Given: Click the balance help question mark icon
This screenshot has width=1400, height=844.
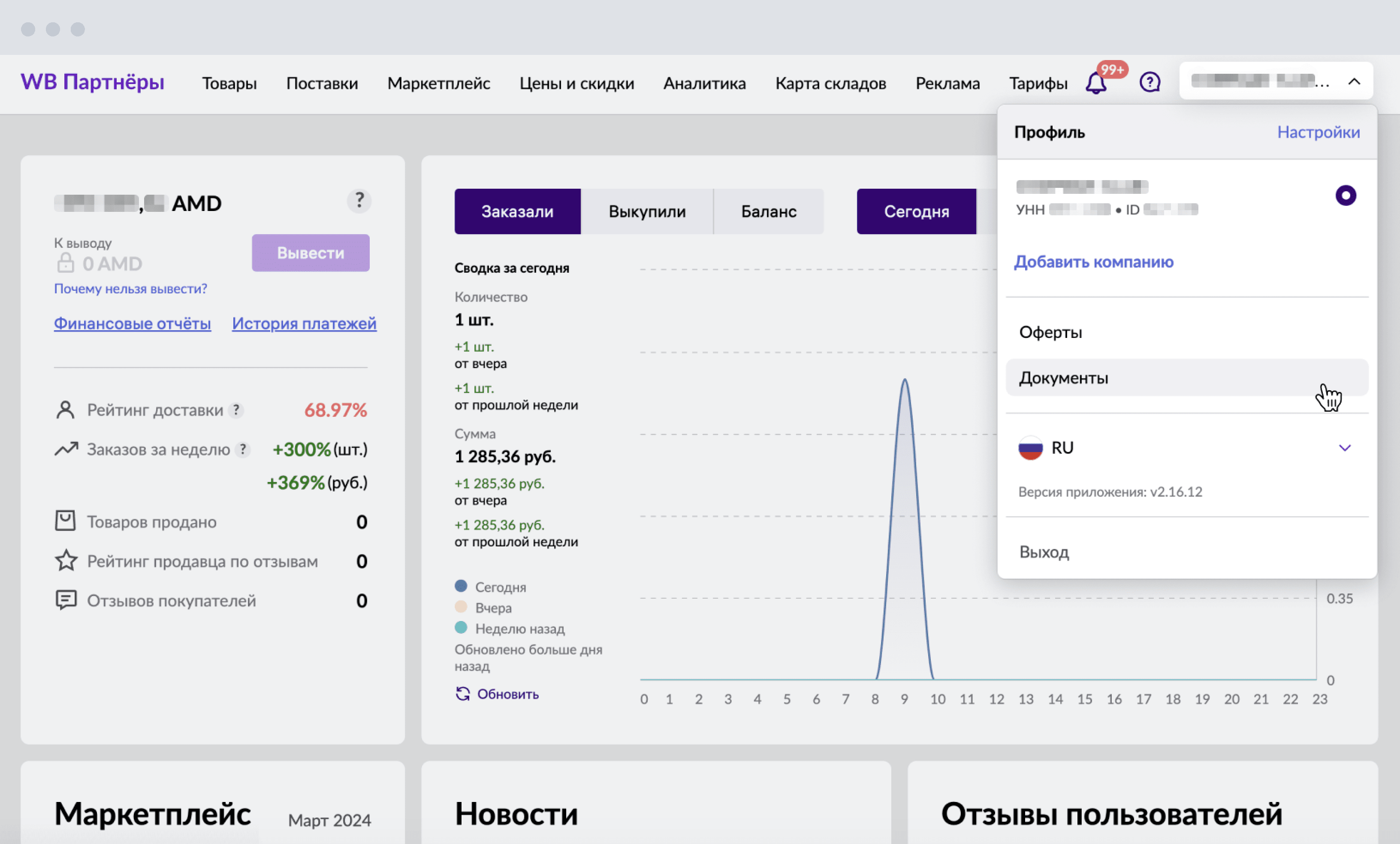Looking at the screenshot, I should point(359,200).
